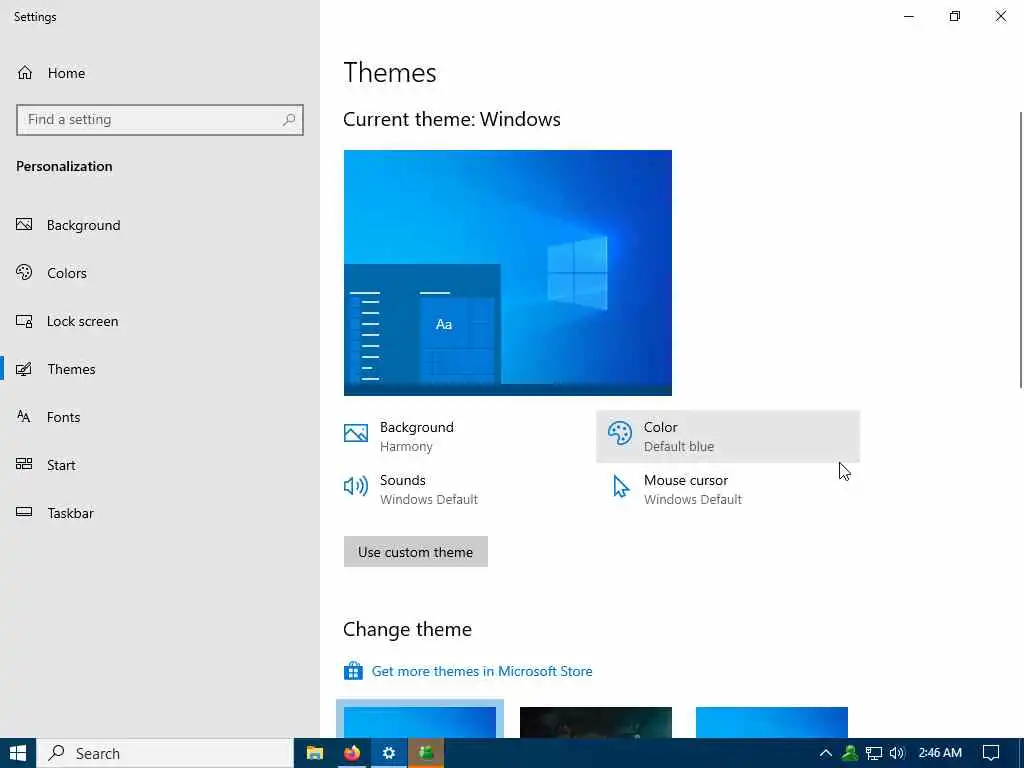Click the Taskbar icon in sidebar

24,512
